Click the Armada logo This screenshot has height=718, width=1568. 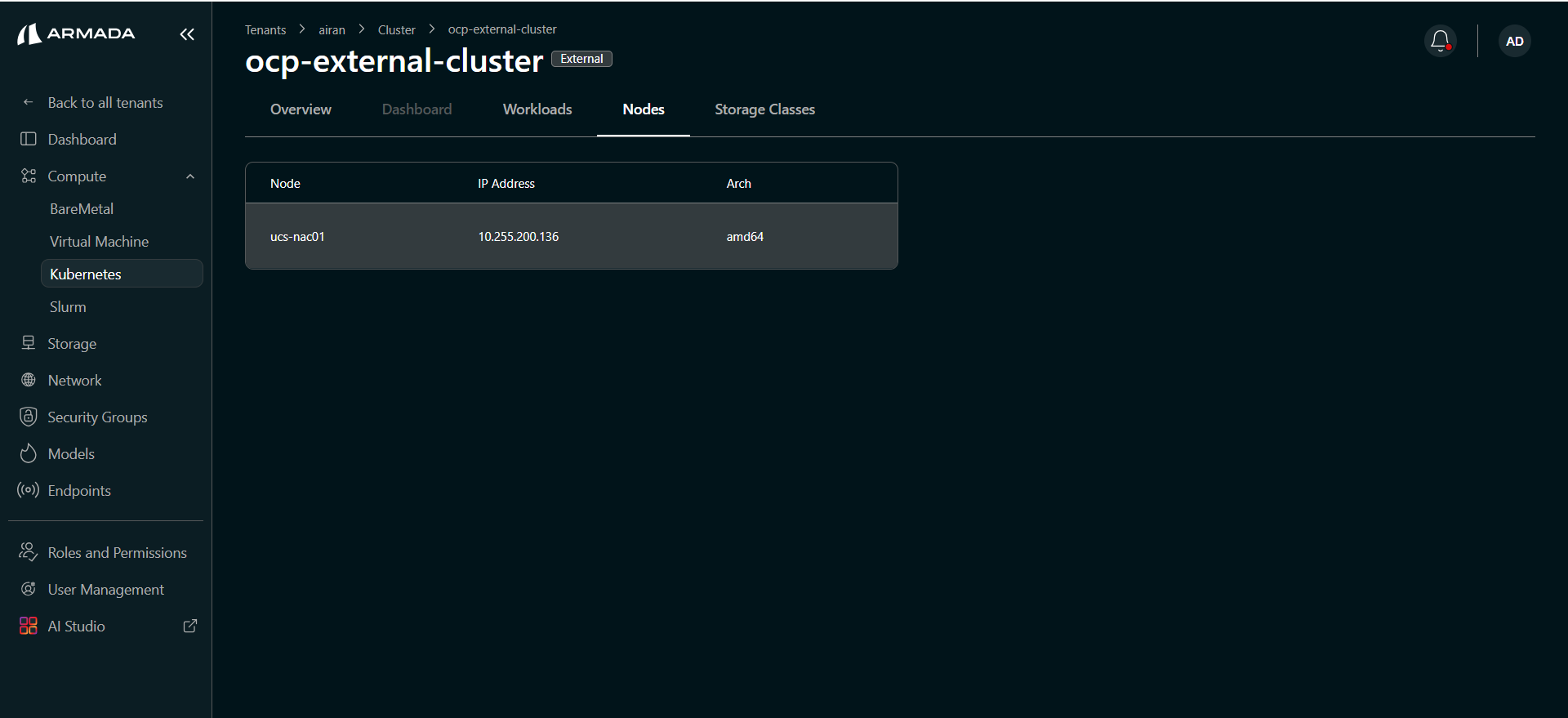pos(76,33)
